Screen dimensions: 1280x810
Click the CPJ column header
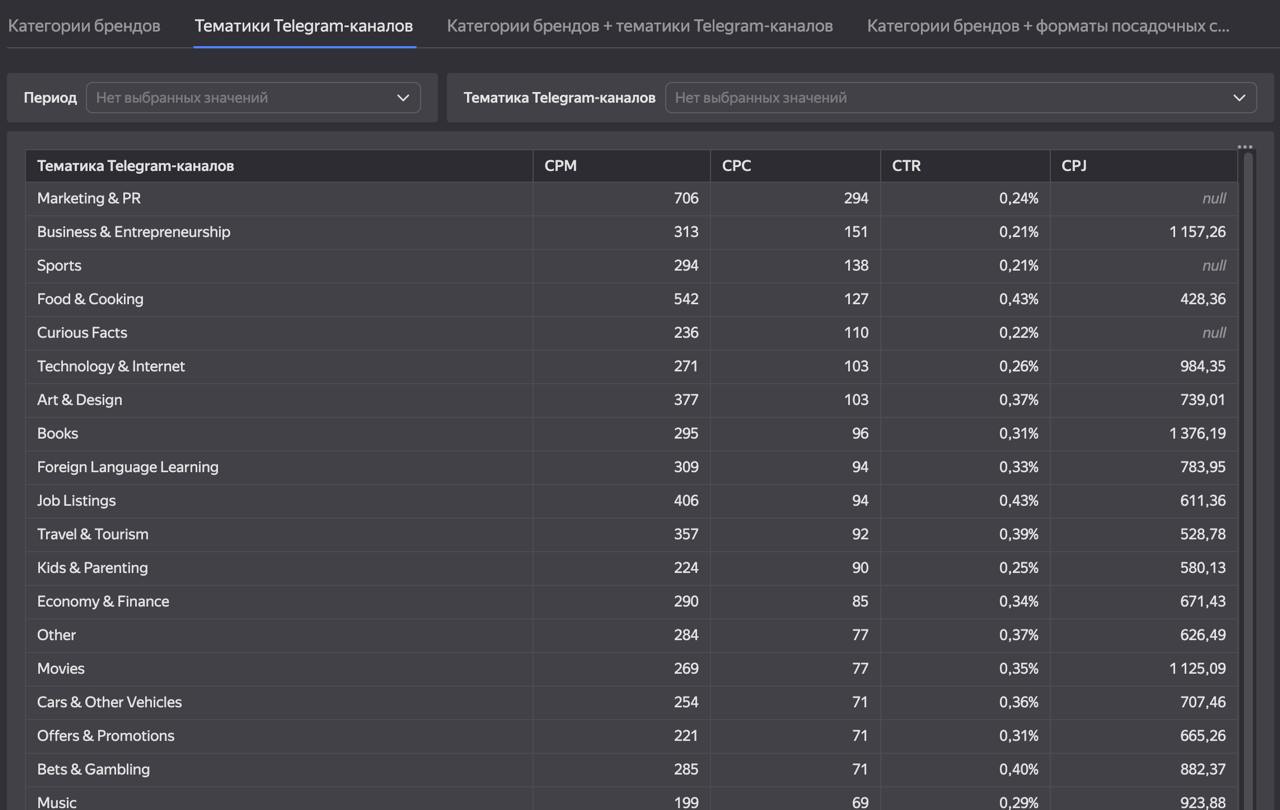coord(1074,166)
